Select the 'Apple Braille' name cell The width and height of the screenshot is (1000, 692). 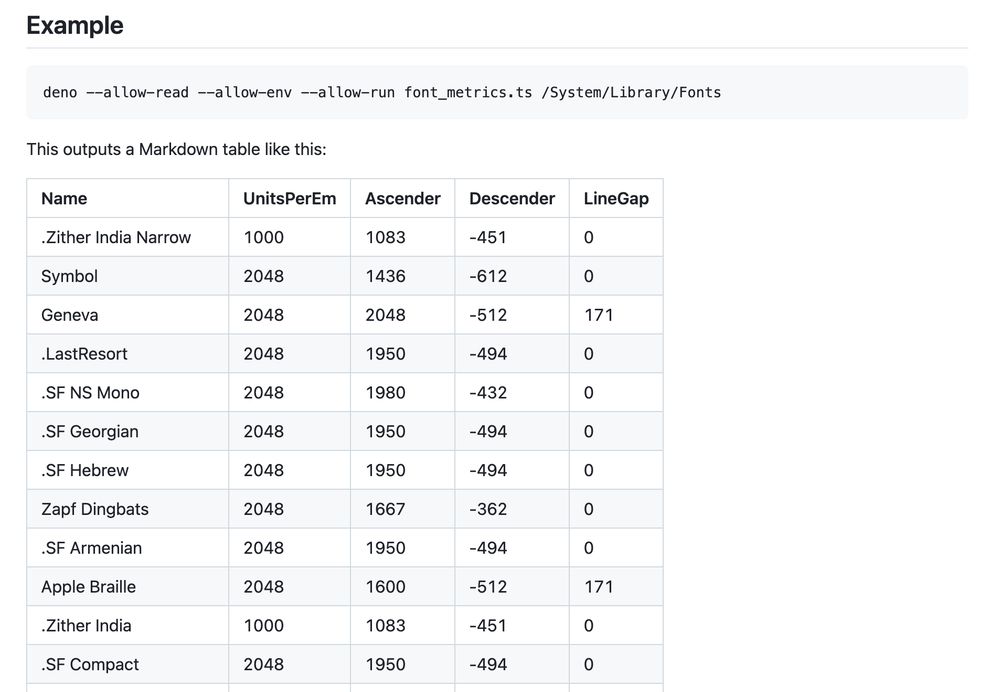coord(128,587)
